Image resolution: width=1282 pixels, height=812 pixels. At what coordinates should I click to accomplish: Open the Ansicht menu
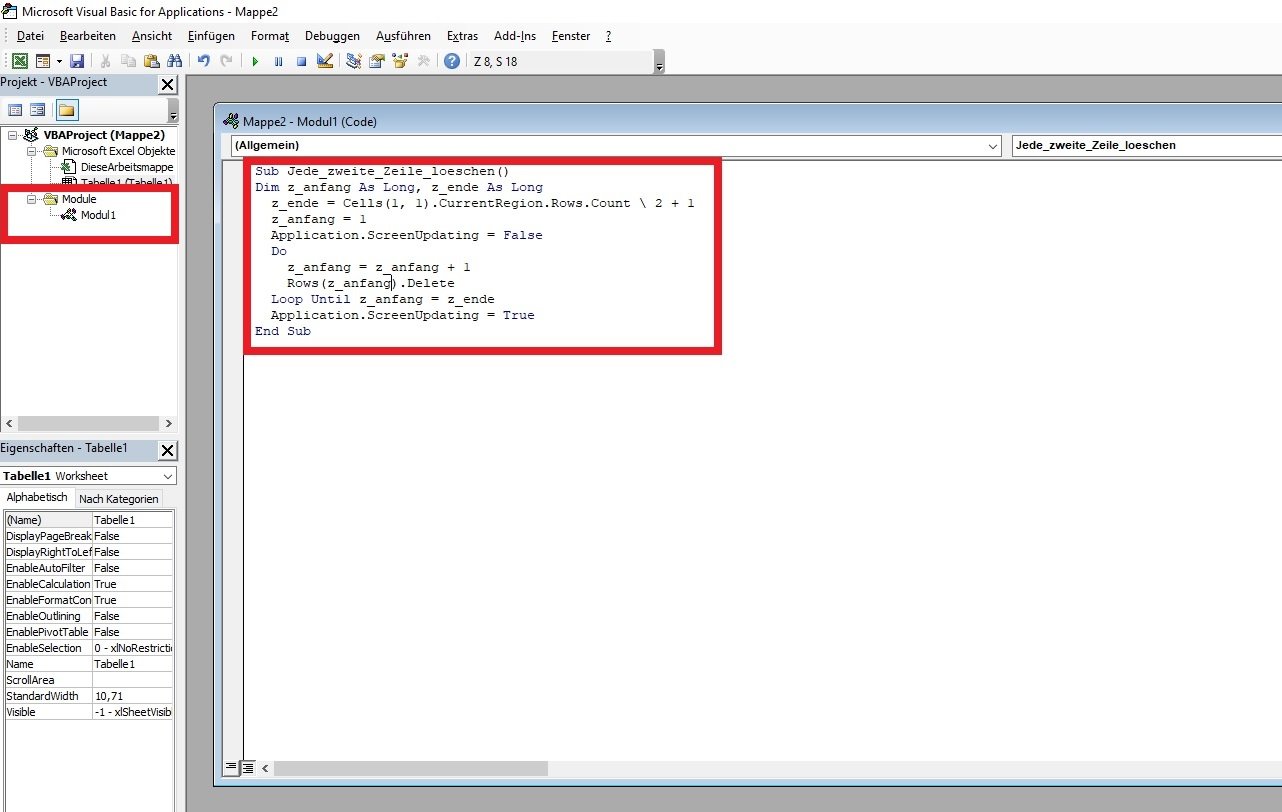pyautogui.click(x=152, y=36)
